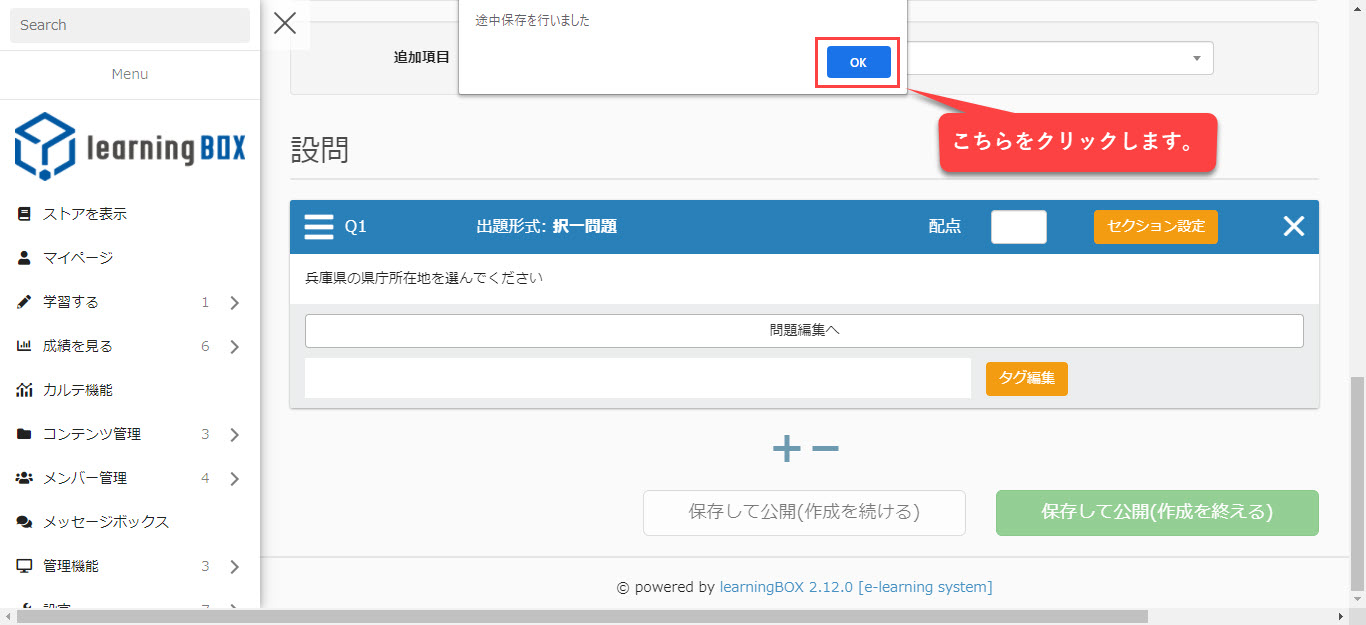Click the OK button in the dialog

tap(858, 62)
